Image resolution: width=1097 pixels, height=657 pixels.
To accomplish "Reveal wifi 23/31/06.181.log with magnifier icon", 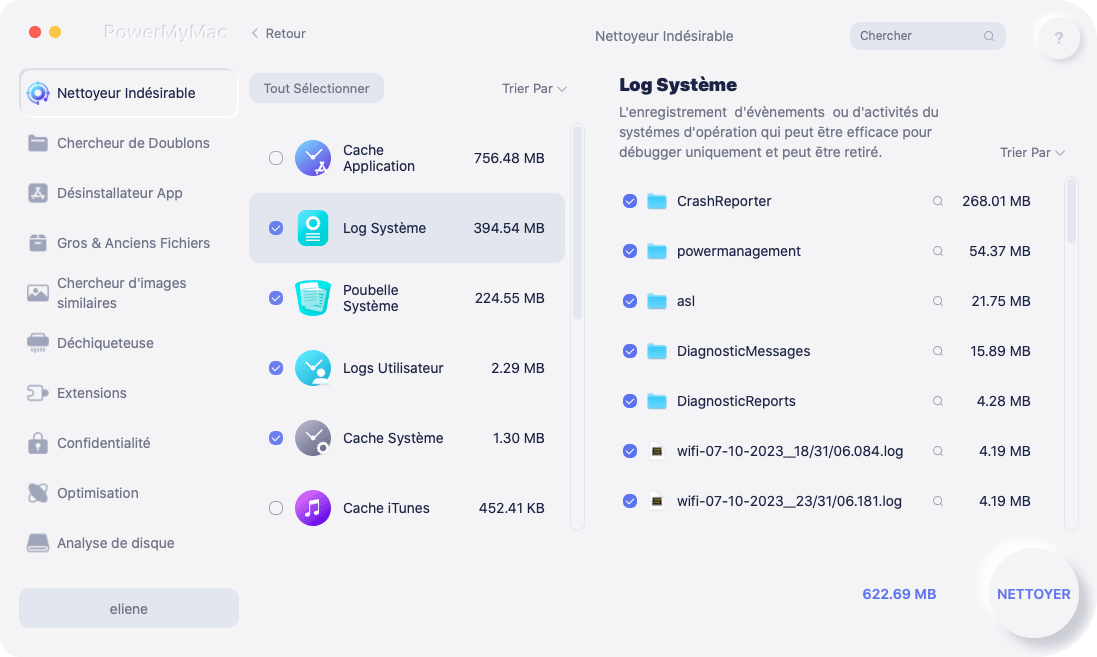I will 937,502.
